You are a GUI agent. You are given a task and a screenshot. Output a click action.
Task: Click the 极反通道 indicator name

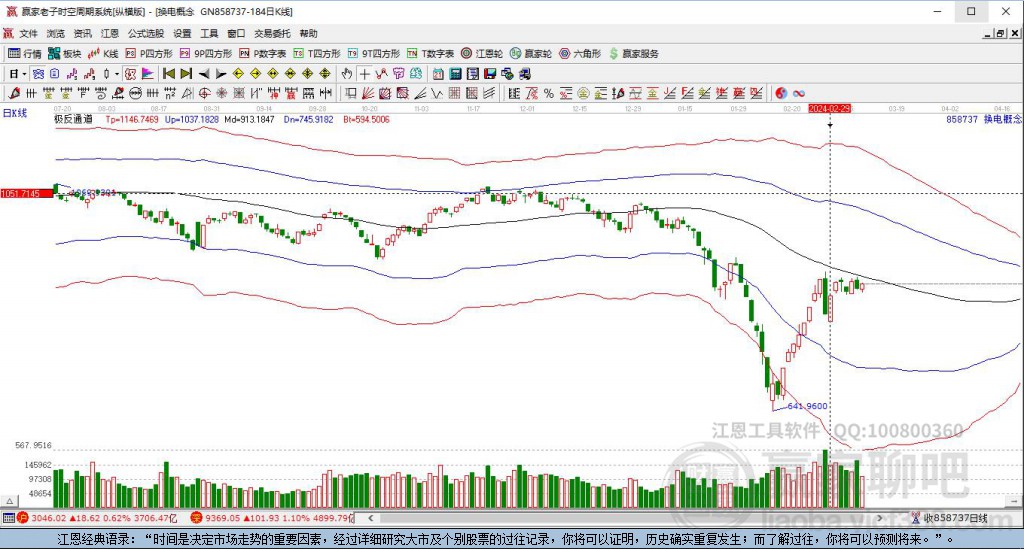pyautogui.click(x=73, y=119)
